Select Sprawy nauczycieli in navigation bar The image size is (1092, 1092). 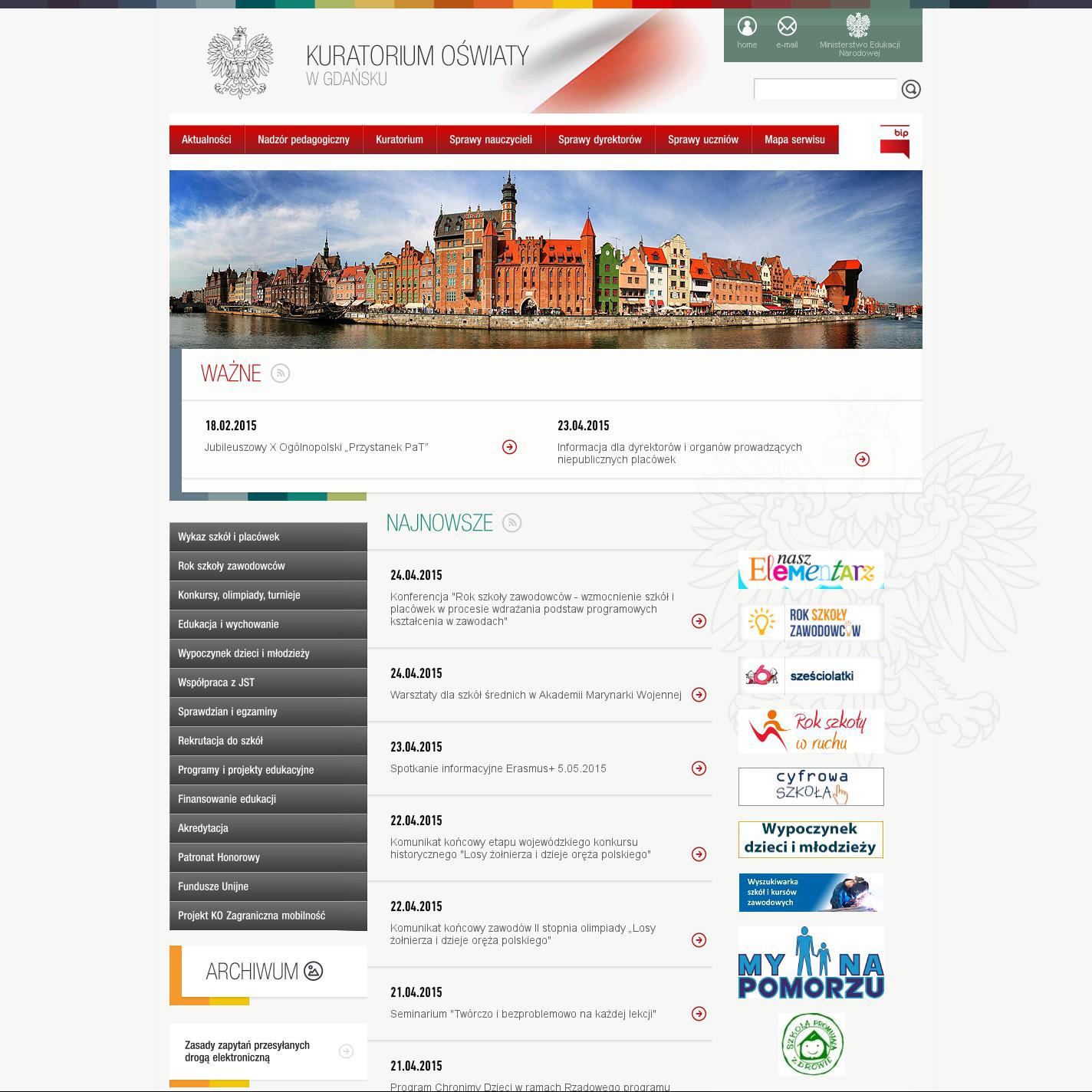pyautogui.click(x=491, y=140)
